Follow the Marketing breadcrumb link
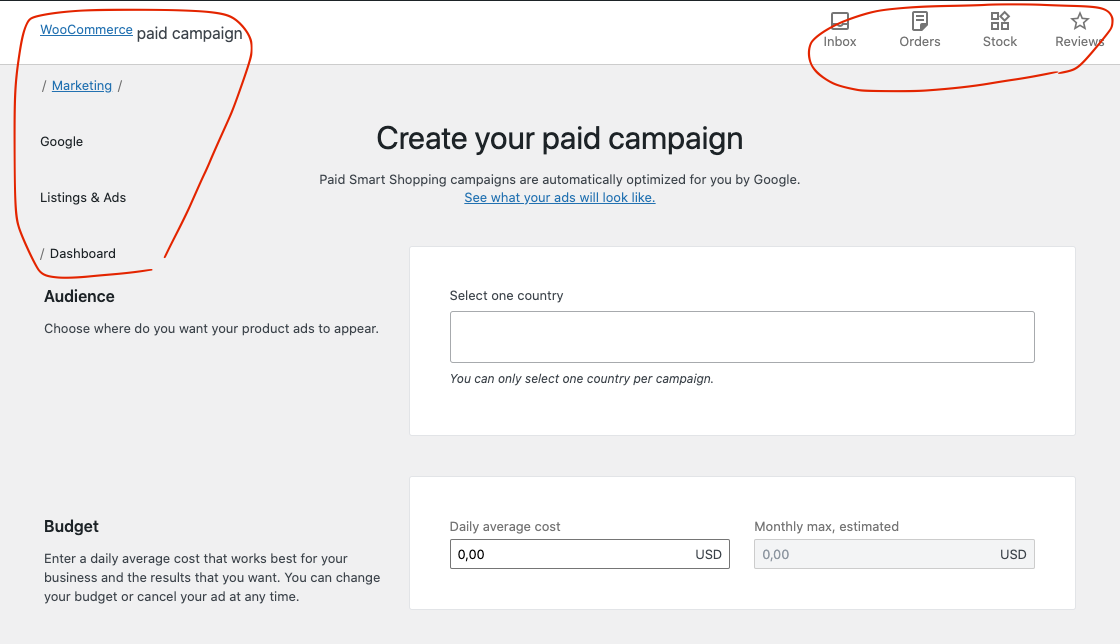The height and width of the screenshot is (644, 1120). coord(82,86)
